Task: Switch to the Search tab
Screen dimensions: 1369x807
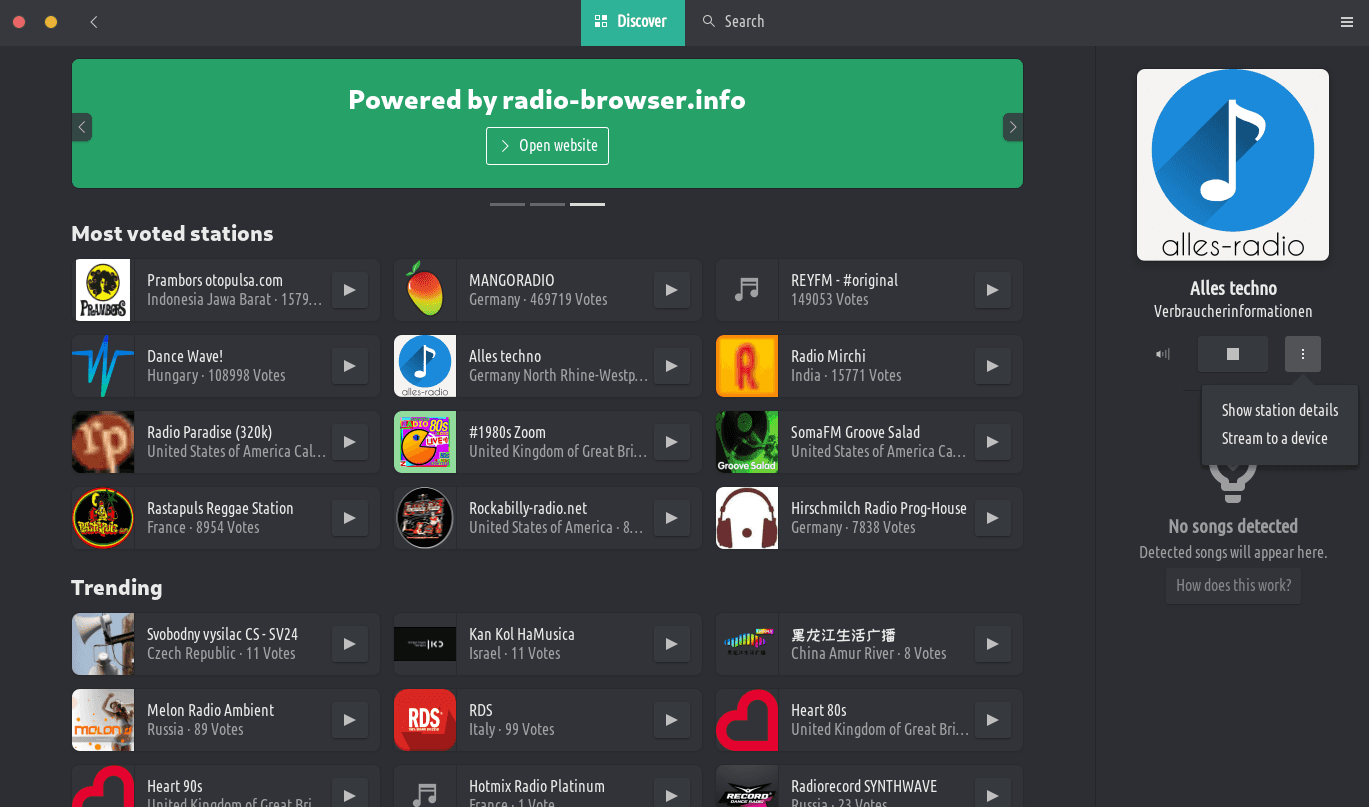Action: pyautogui.click(x=733, y=22)
